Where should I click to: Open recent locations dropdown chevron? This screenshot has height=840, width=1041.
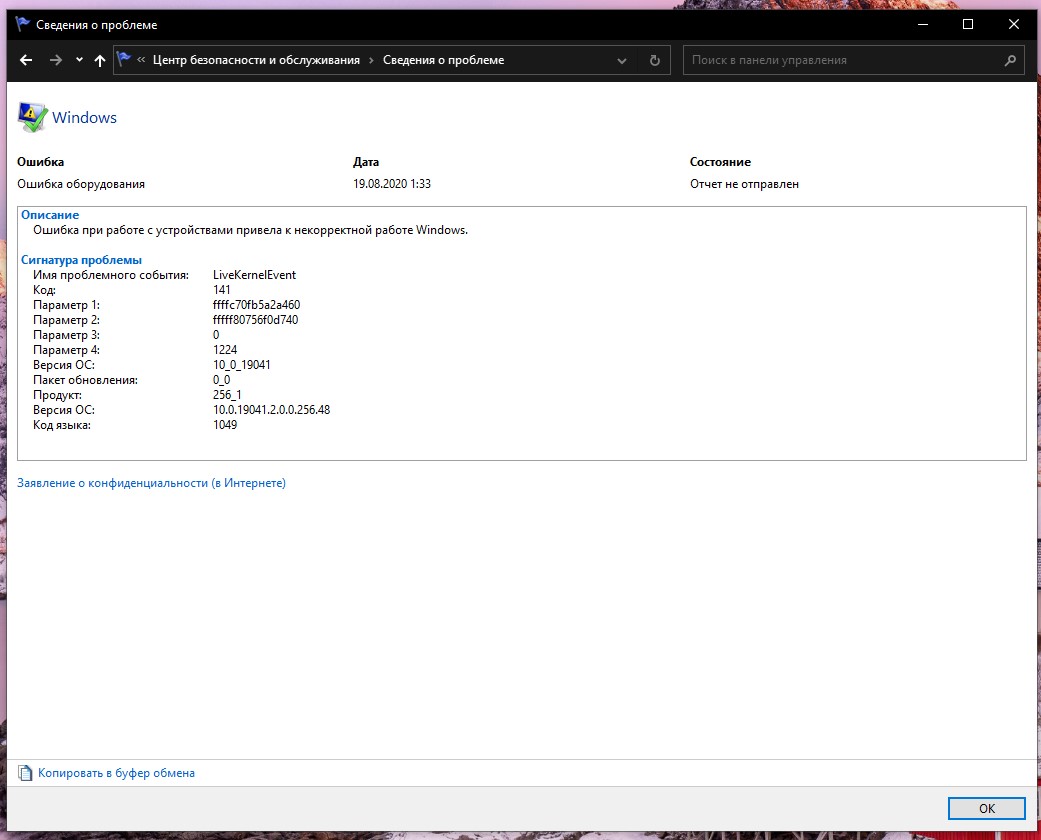(x=79, y=60)
